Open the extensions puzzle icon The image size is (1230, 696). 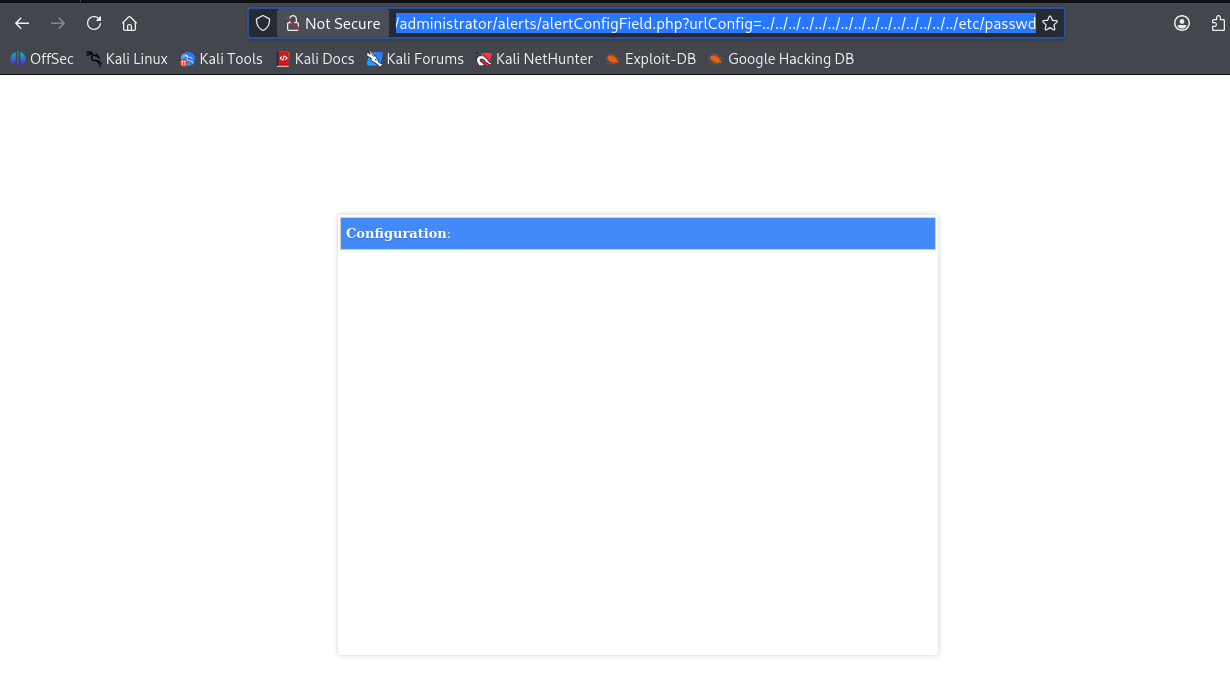pos(1218,23)
